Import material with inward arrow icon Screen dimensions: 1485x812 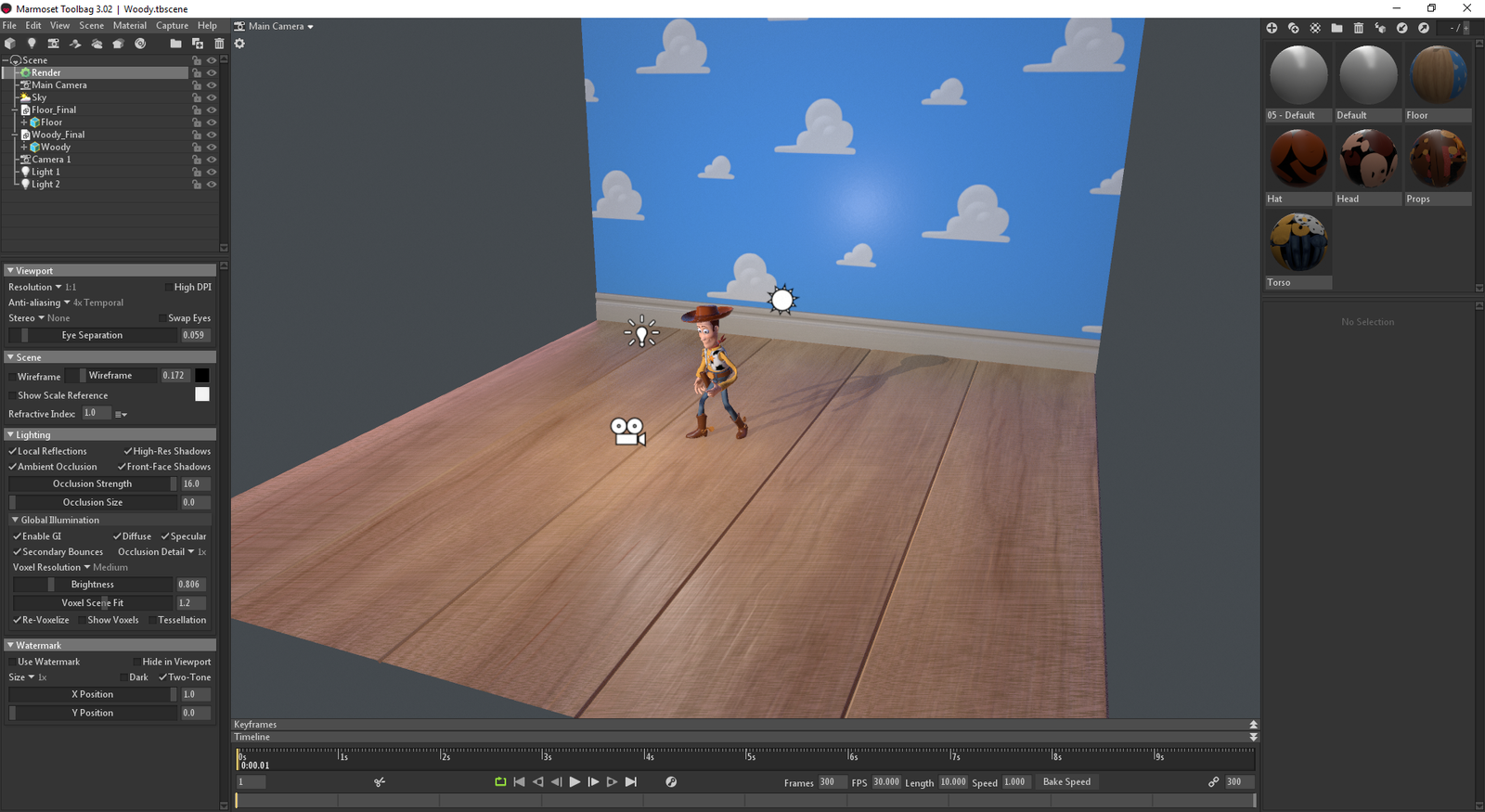coord(1402,28)
